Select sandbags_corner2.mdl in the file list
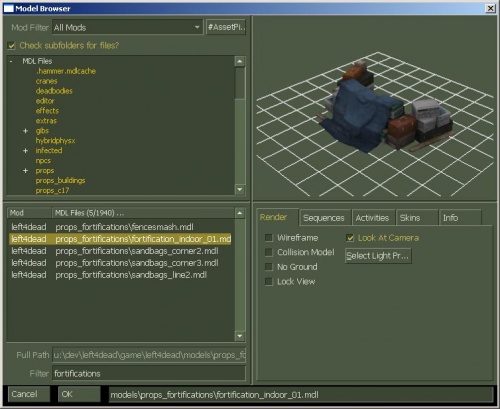The width and height of the screenshot is (500, 409). tap(120, 251)
